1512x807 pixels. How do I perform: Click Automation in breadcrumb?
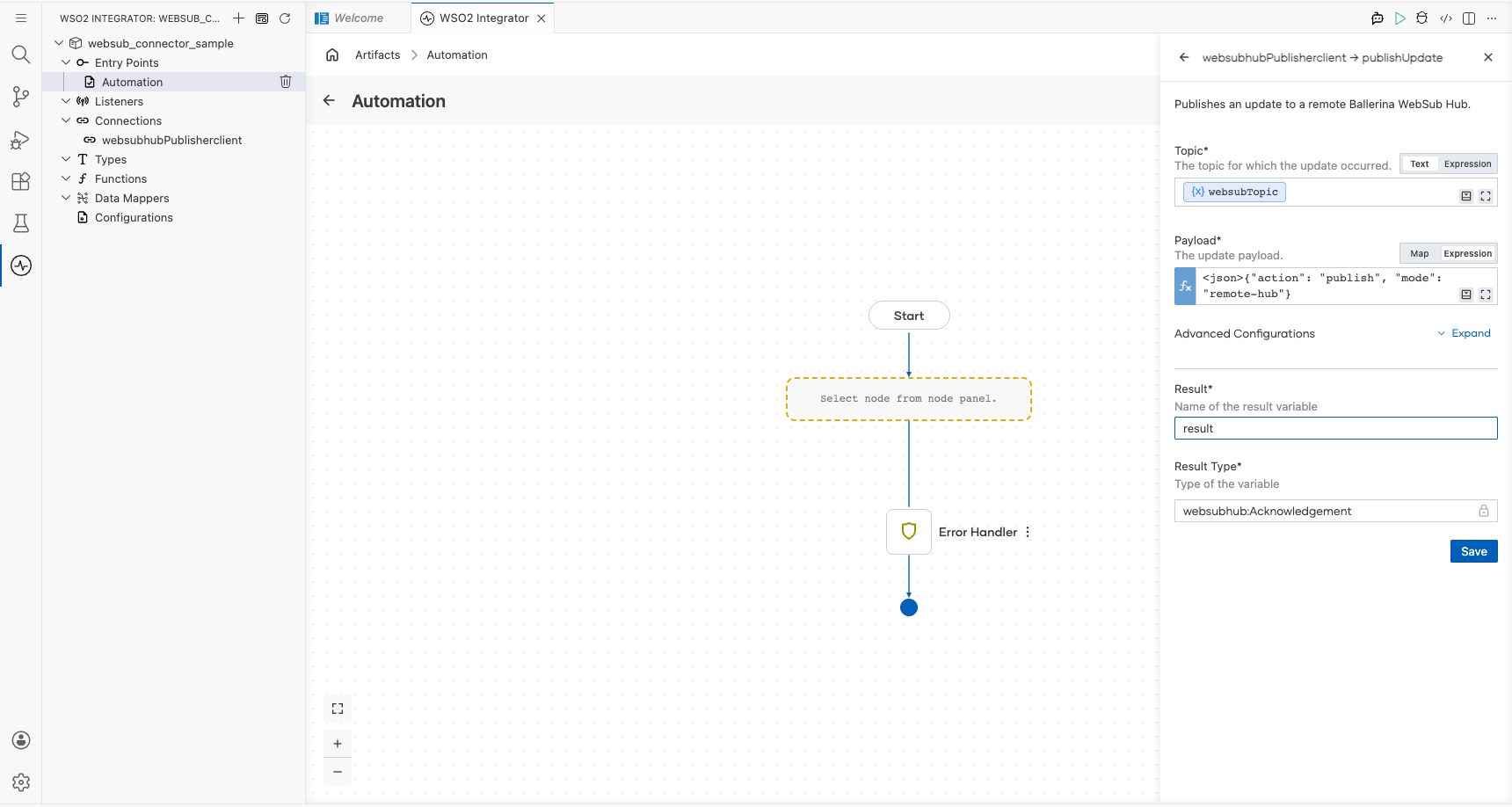457,55
